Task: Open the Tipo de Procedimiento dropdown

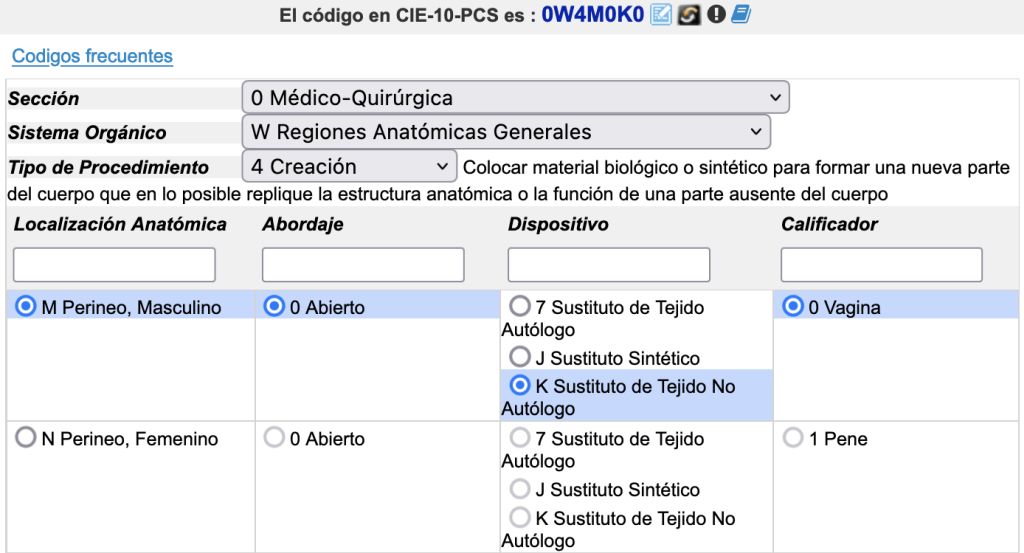Action: pyautogui.click(x=349, y=166)
